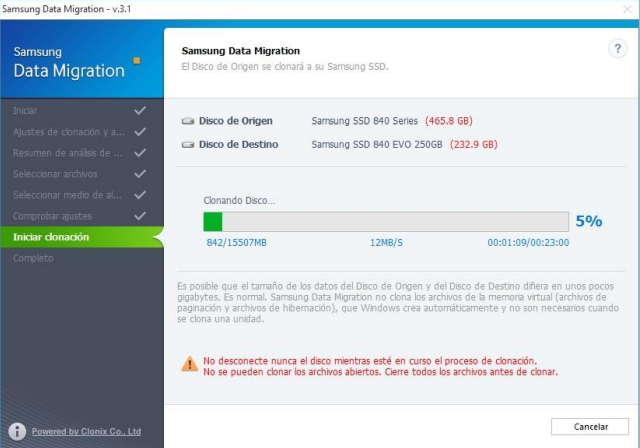Click the orange warning triangle icon

(x=190, y=364)
